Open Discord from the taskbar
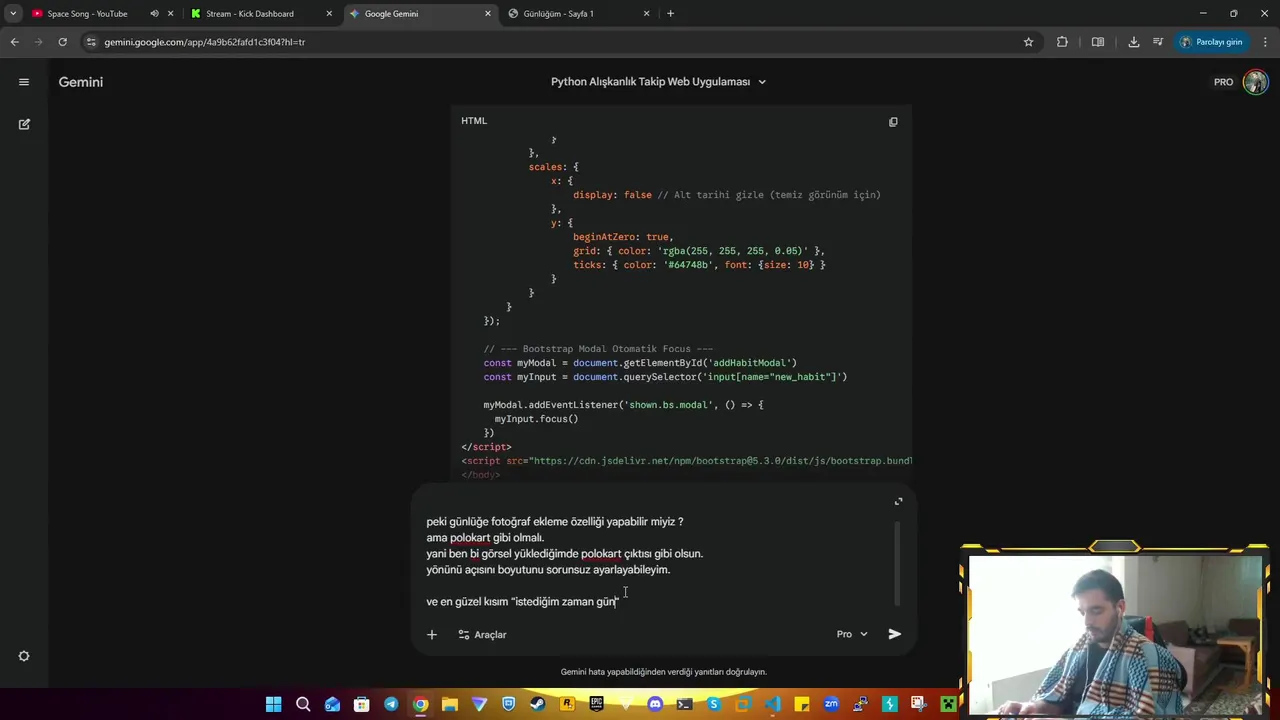 click(x=655, y=705)
